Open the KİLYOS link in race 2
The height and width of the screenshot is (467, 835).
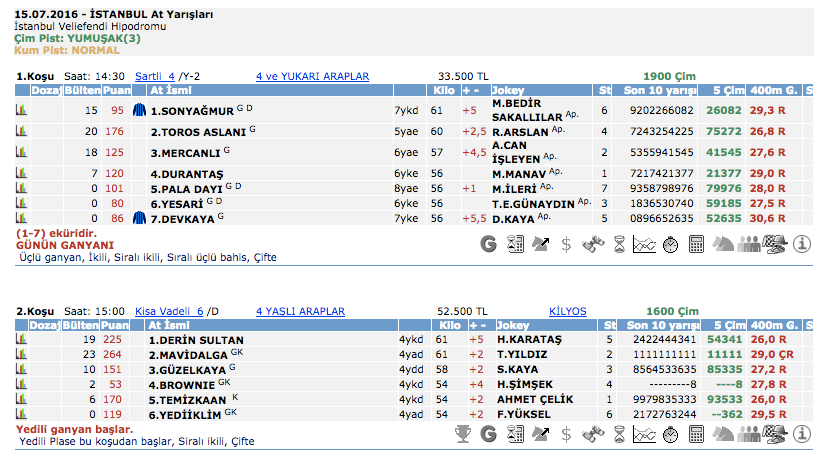coord(567,311)
